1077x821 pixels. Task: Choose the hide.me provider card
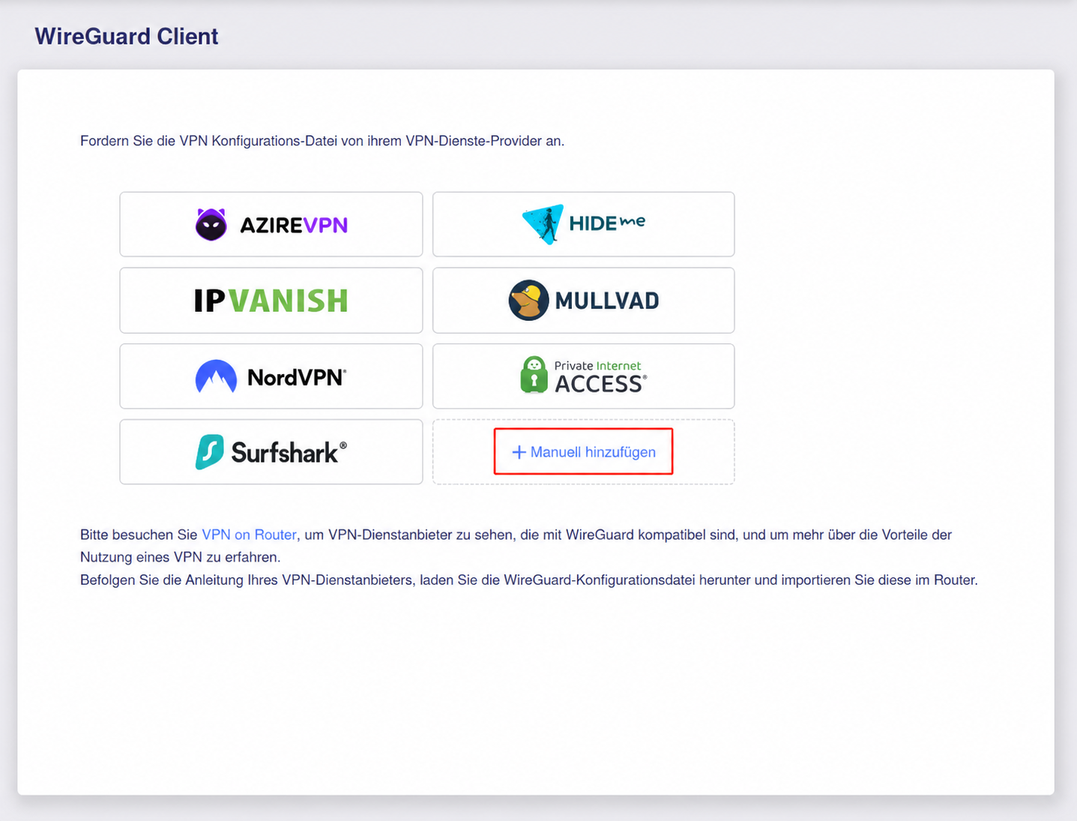pyautogui.click(x=583, y=224)
